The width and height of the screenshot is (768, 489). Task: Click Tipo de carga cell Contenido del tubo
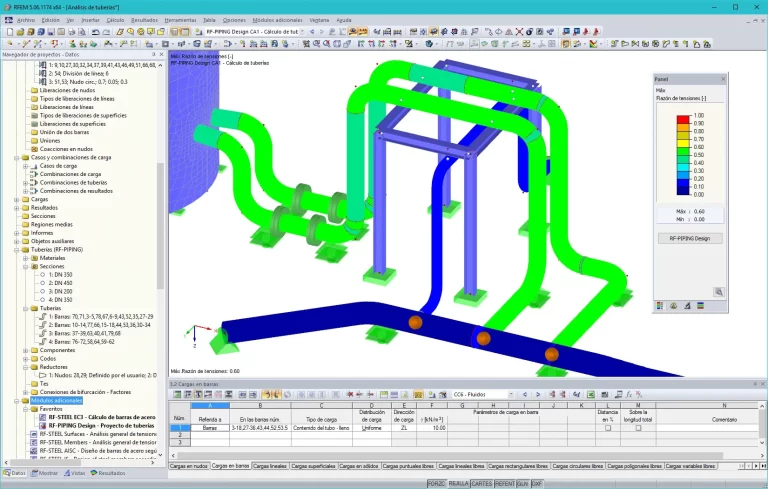(x=321, y=428)
